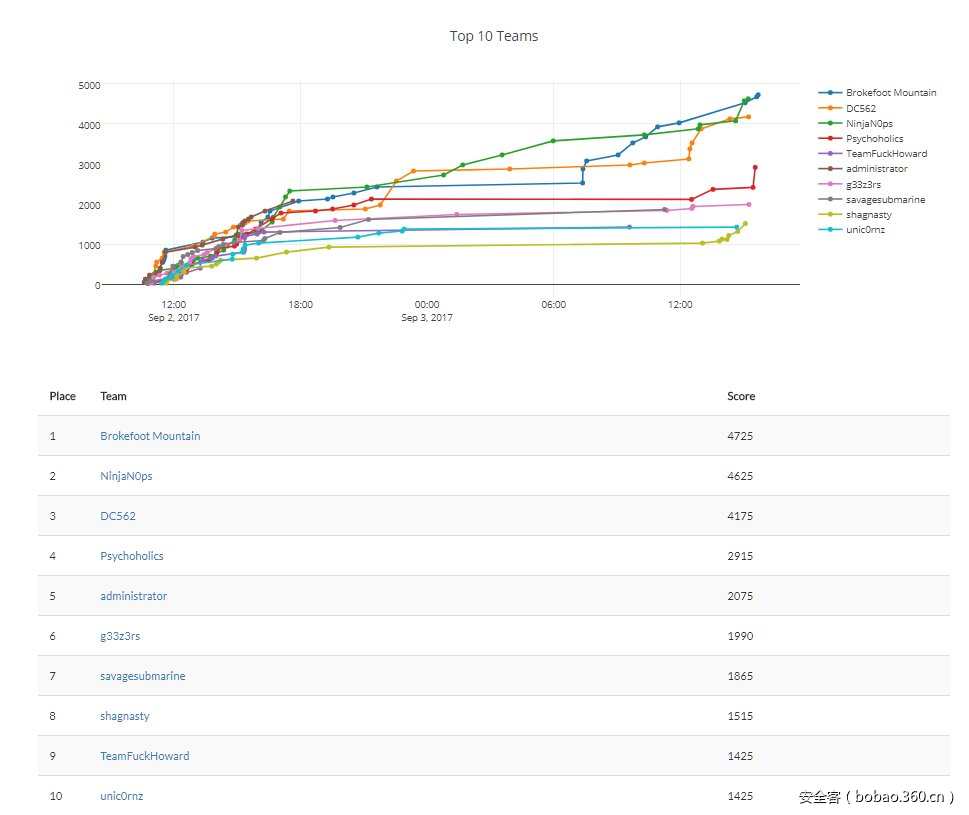This screenshot has height=815, width=969.
Task: Toggle shagnasty series in legend
Action: click(x=869, y=215)
